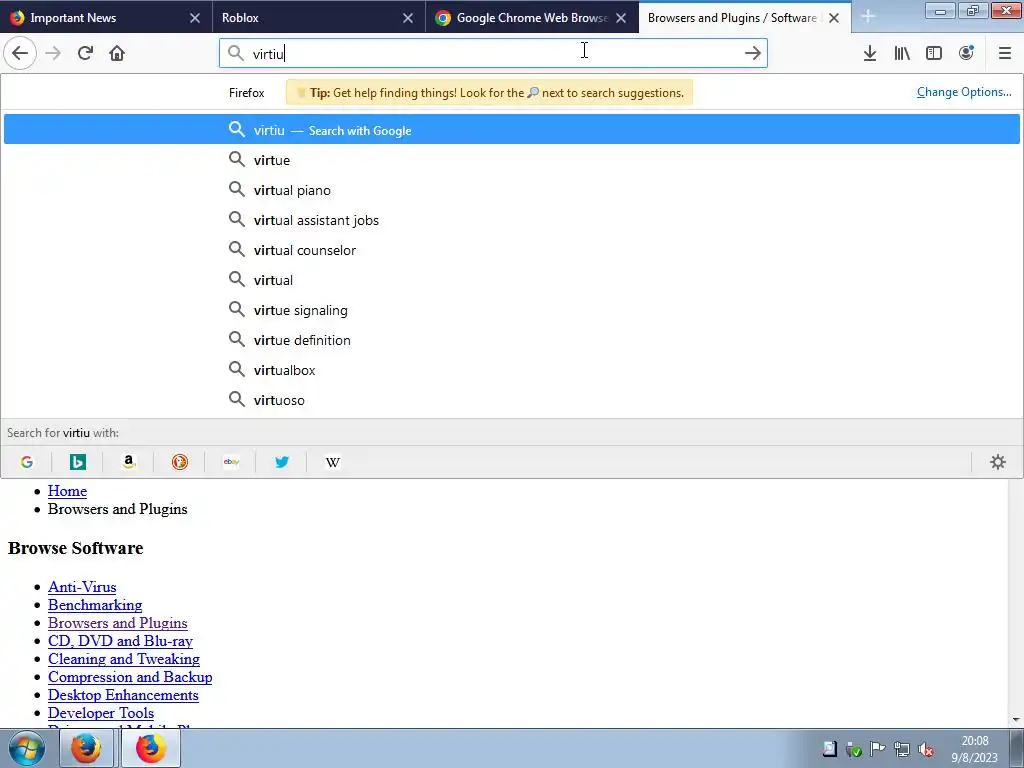Image resolution: width=1024 pixels, height=768 pixels.
Task: Open the Firefox home page icon
Action: (x=117, y=53)
